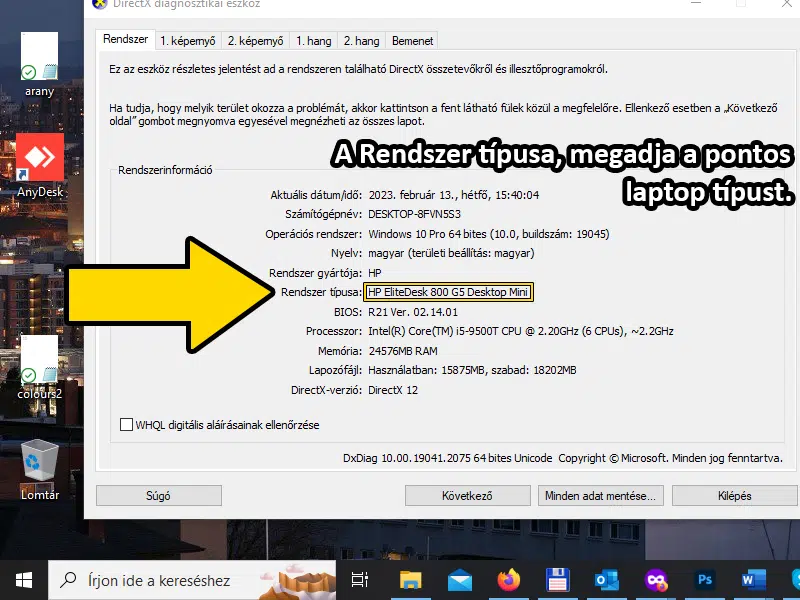800x600 pixels.
Task: Click the "Rendszerinformáció" group heading
Action: pyautogui.click(x=165, y=170)
